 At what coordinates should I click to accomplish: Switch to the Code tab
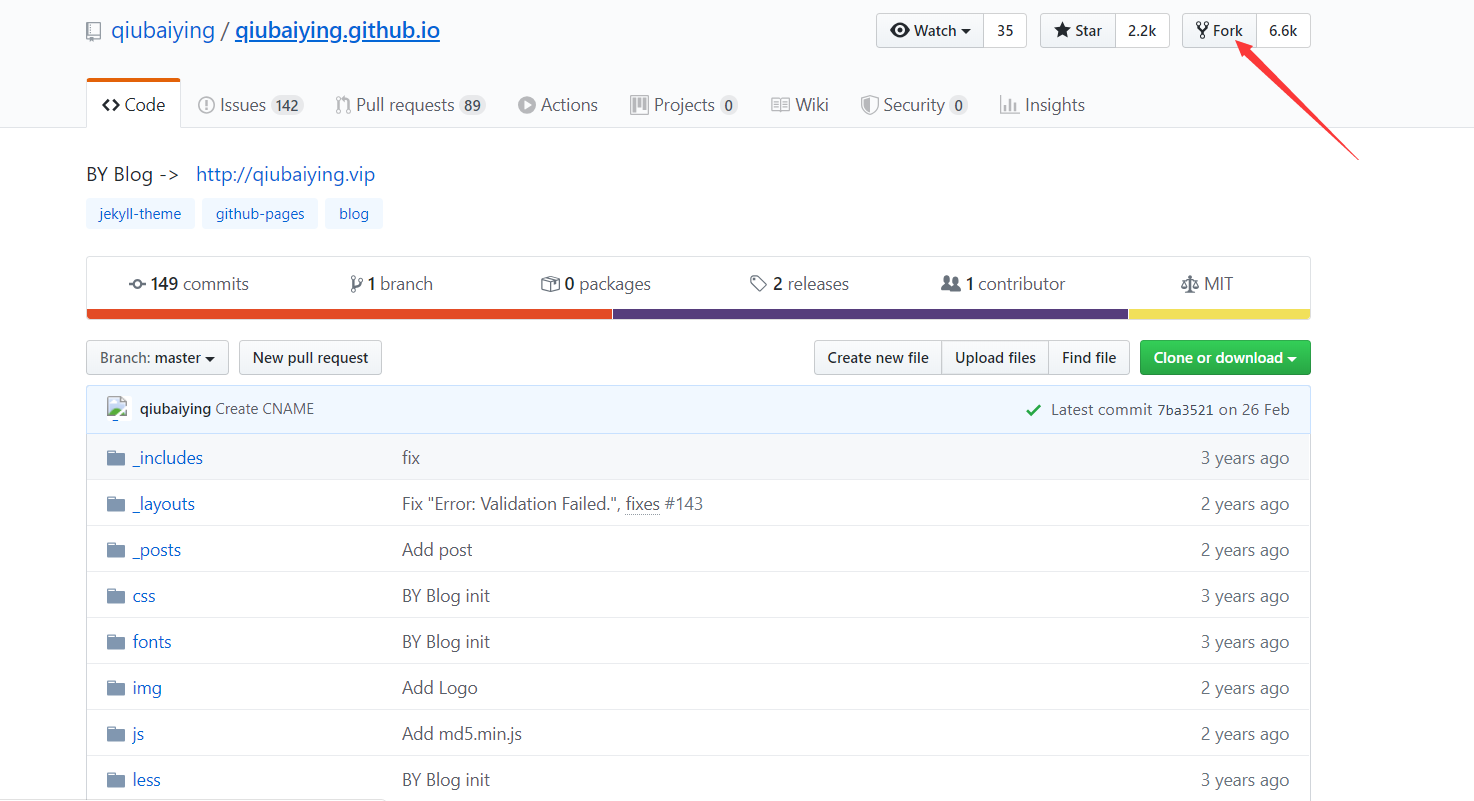[x=134, y=105]
